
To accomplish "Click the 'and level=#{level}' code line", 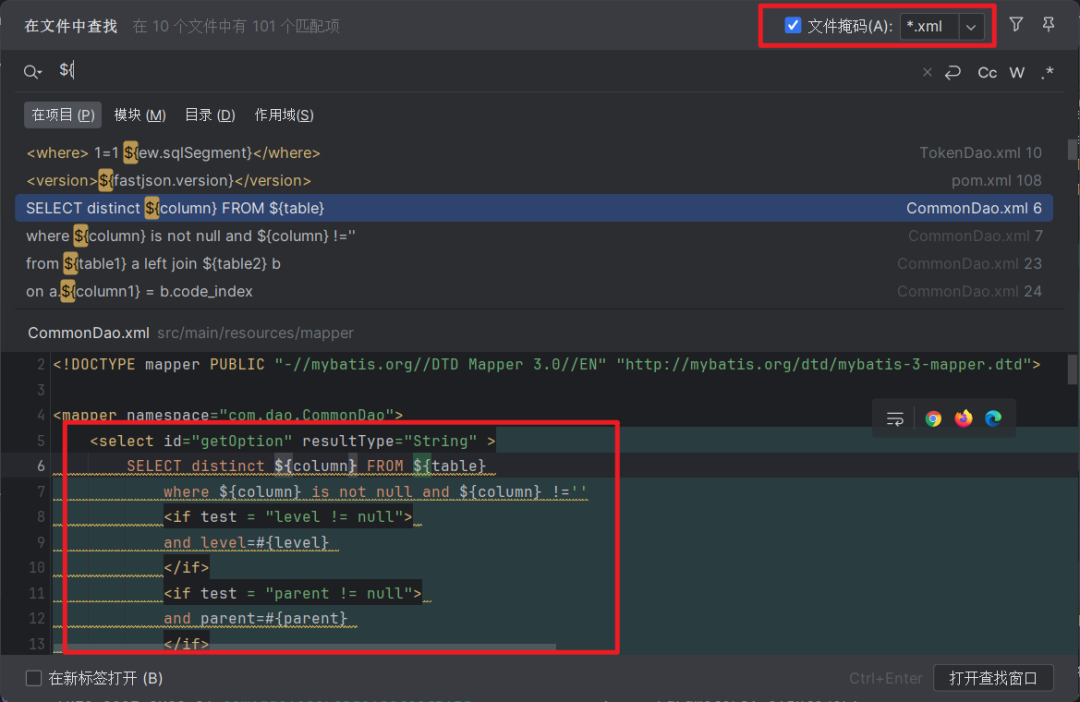I will tap(246, 543).
